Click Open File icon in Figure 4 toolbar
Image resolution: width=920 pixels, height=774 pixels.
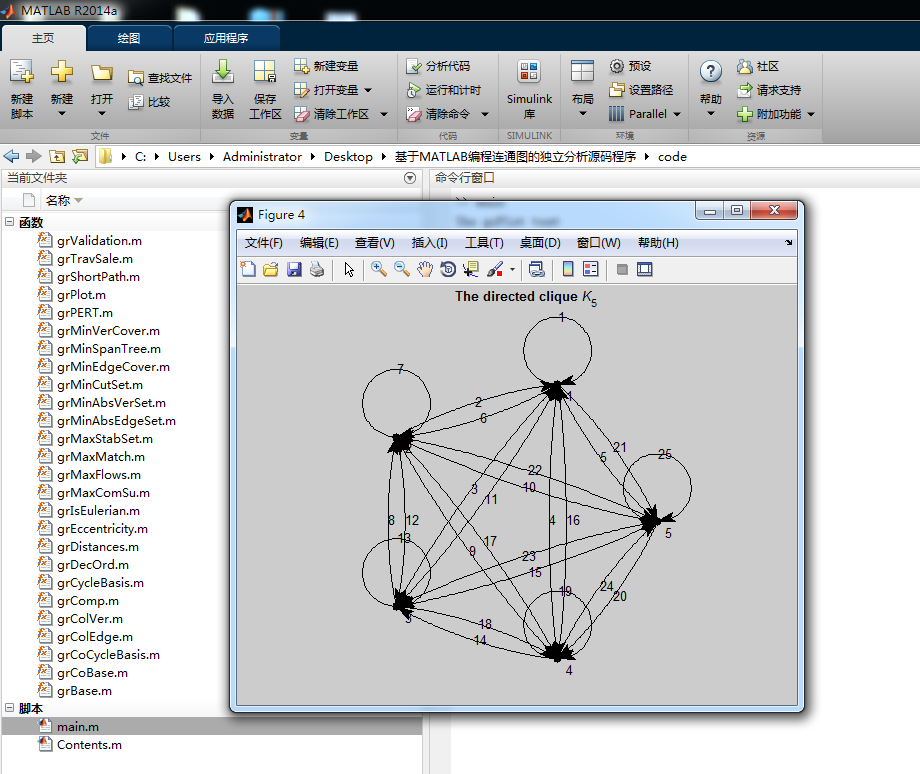click(270, 269)
